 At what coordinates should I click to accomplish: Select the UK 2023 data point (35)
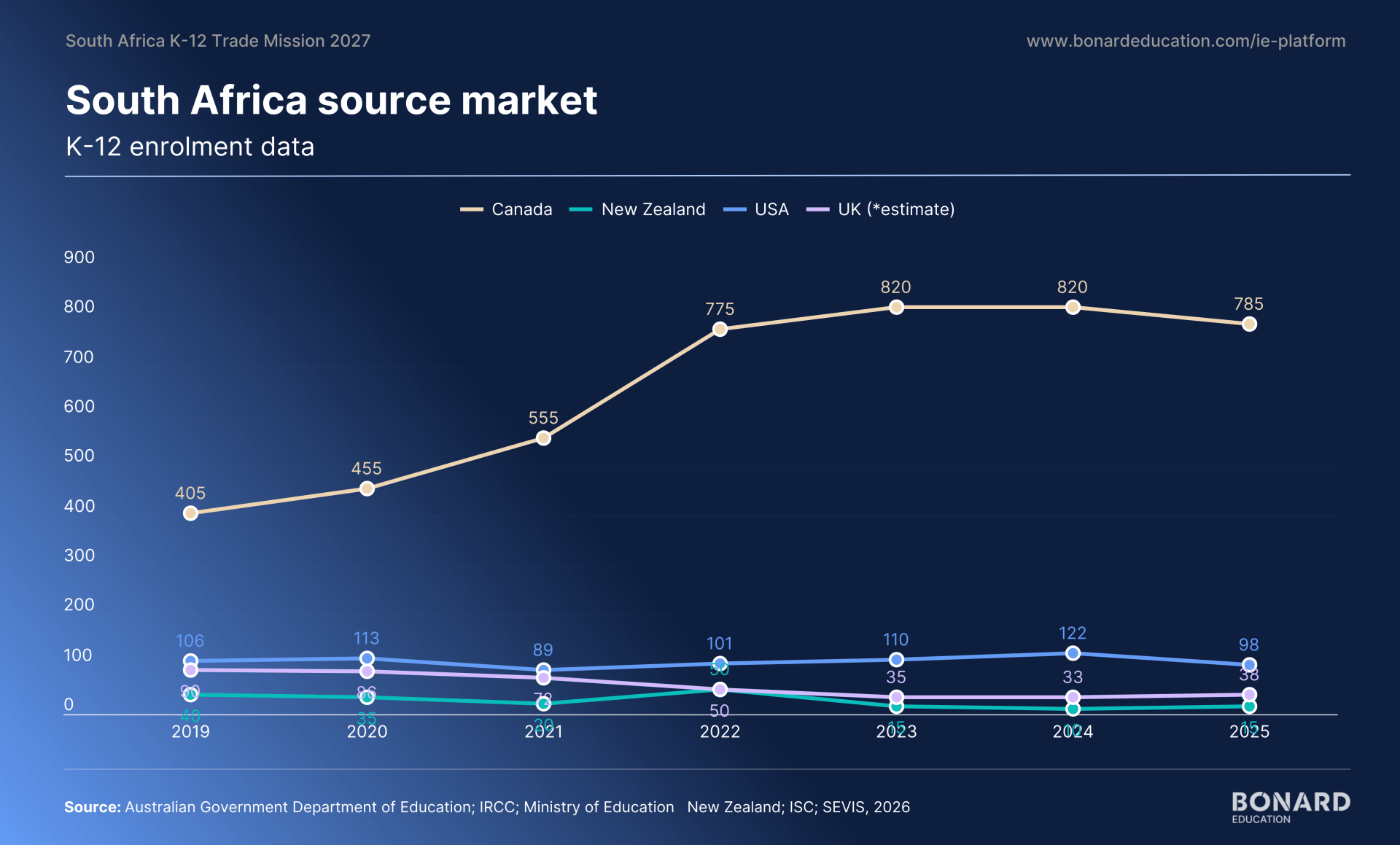point(896,697)
